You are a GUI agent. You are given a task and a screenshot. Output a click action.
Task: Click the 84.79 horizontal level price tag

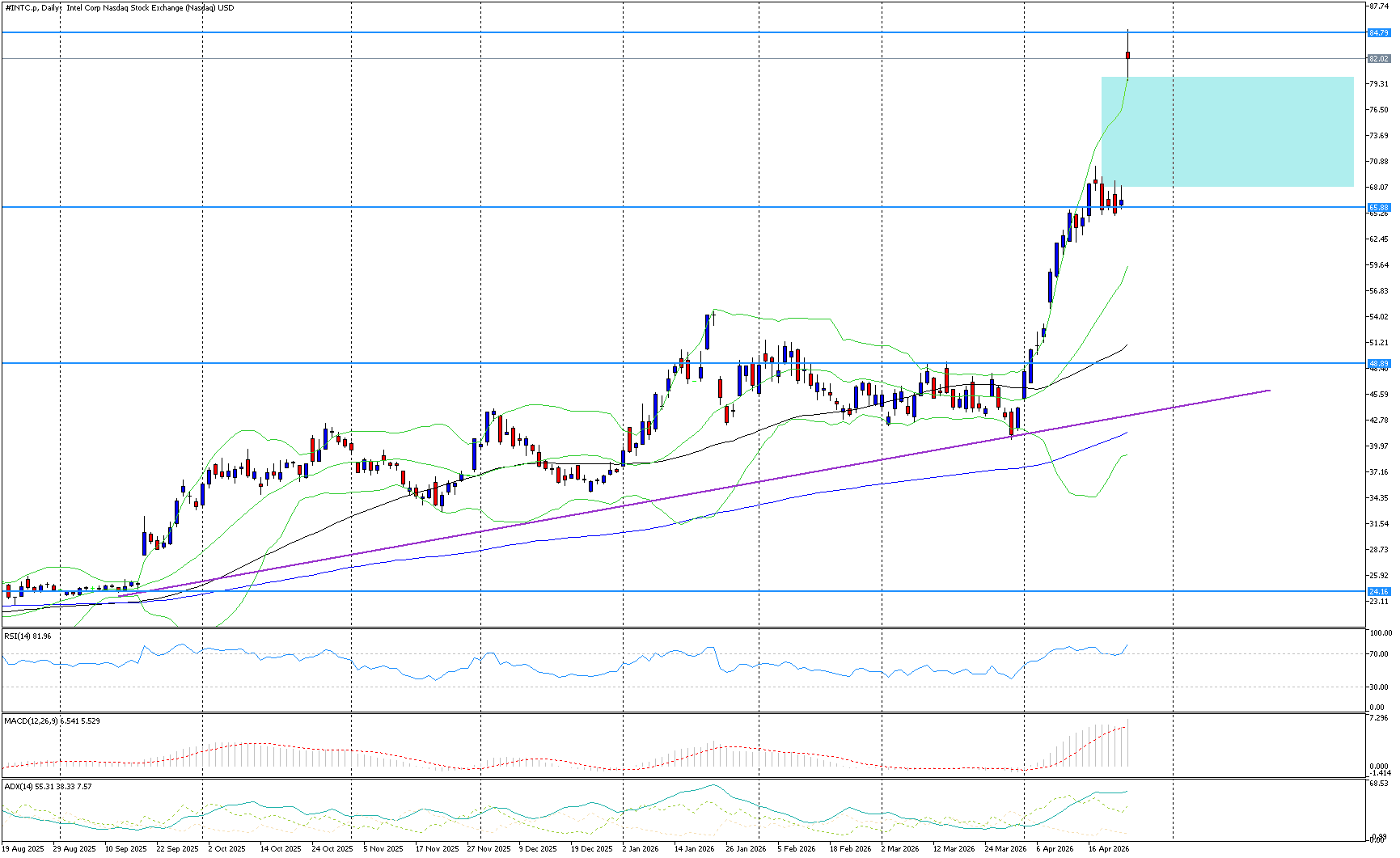pyautogui.click(x=1378, y=33)
